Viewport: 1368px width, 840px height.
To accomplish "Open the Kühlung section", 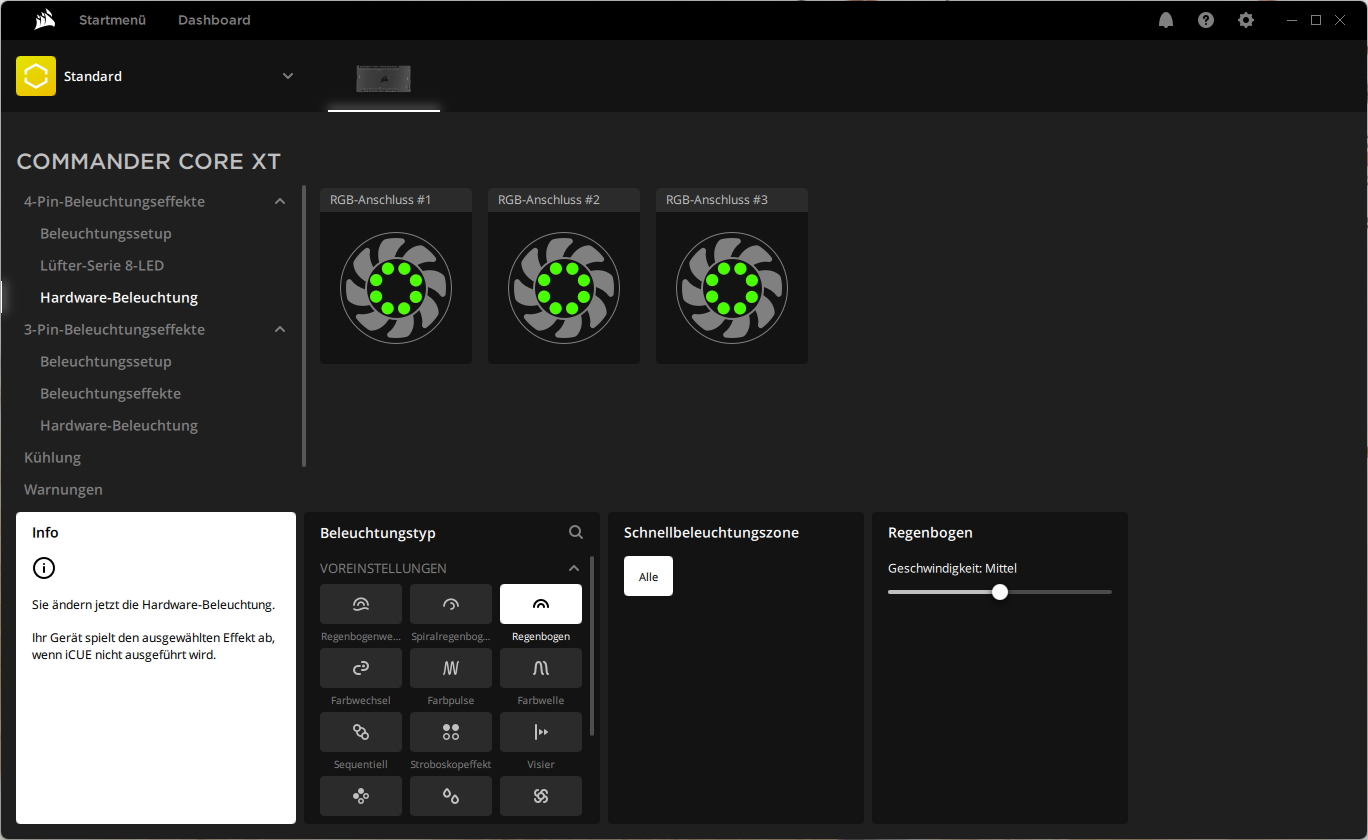I will tap(53, 458).
